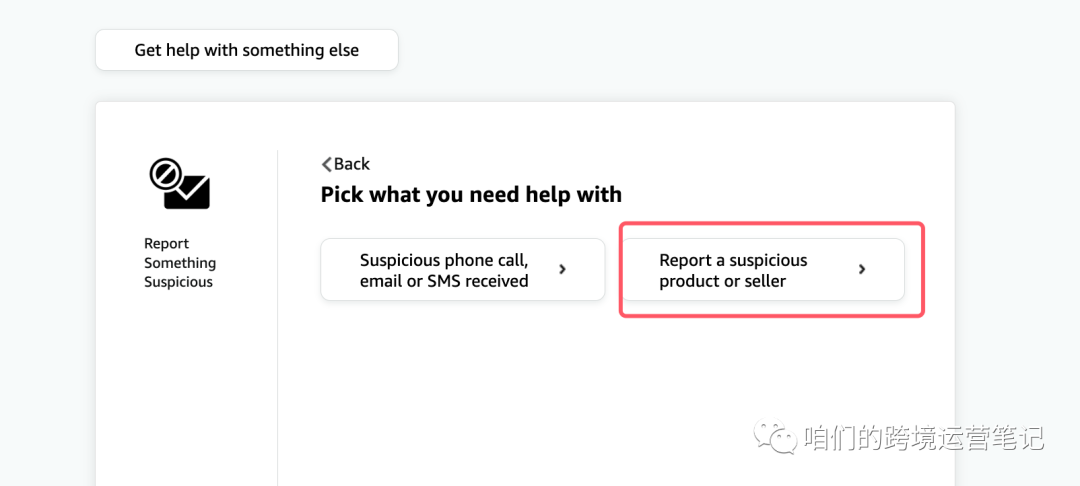Click the red highlight border around the report option
Image resolution: width=1080 pixels, height=486 pixels.
[771, 224]
